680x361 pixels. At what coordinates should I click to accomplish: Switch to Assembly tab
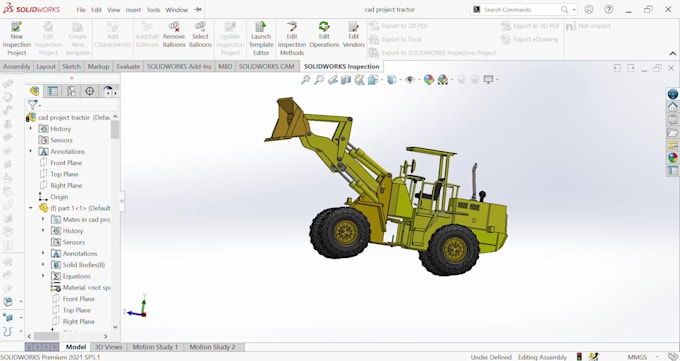coord(16,66)
